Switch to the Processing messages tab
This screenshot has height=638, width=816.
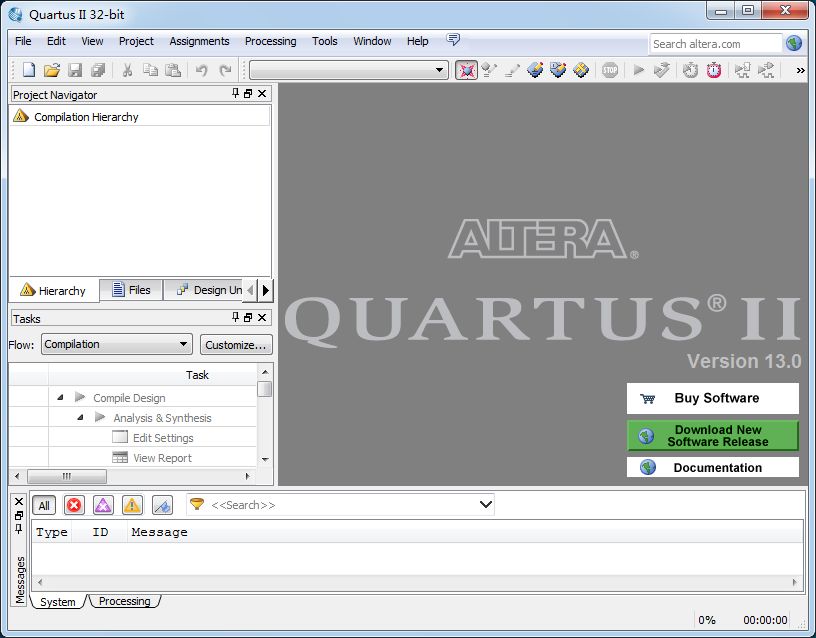tap(124, 601)
